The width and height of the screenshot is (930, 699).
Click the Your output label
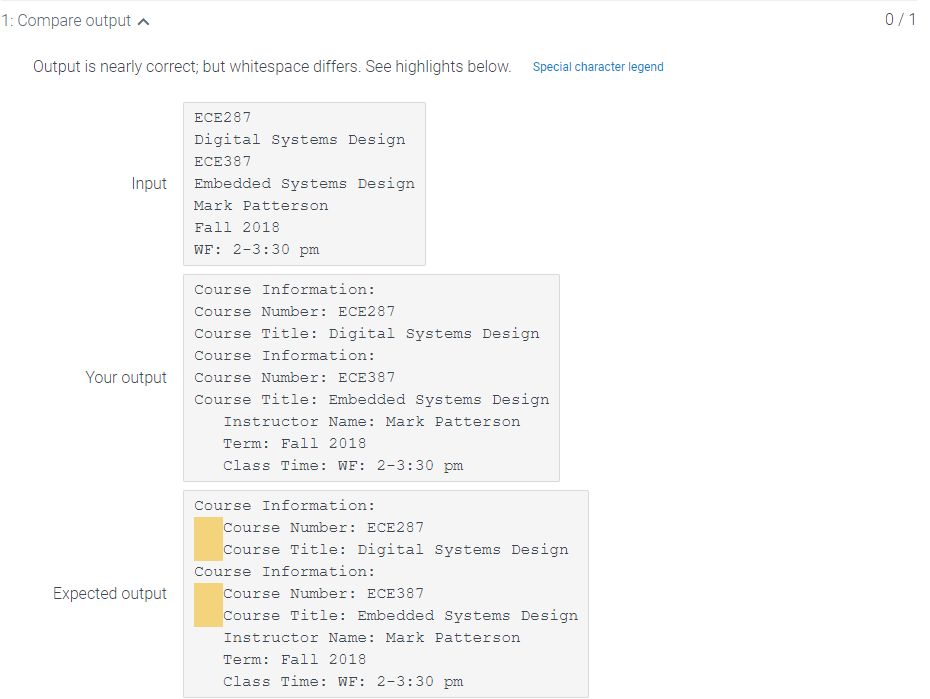127,377
